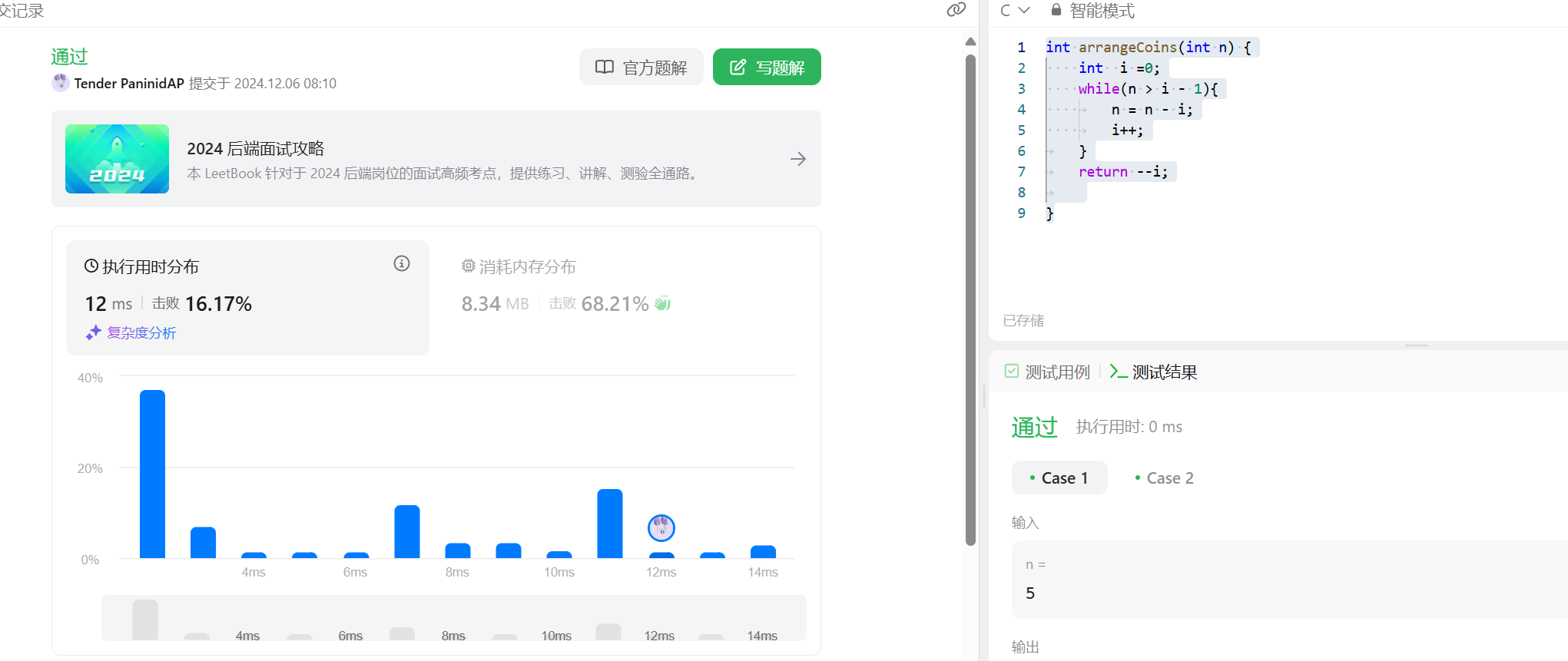1568x661 pixels.
Task: Click the arrow on 2024 后端面试攻略 banner
Action: click(798, 159)
